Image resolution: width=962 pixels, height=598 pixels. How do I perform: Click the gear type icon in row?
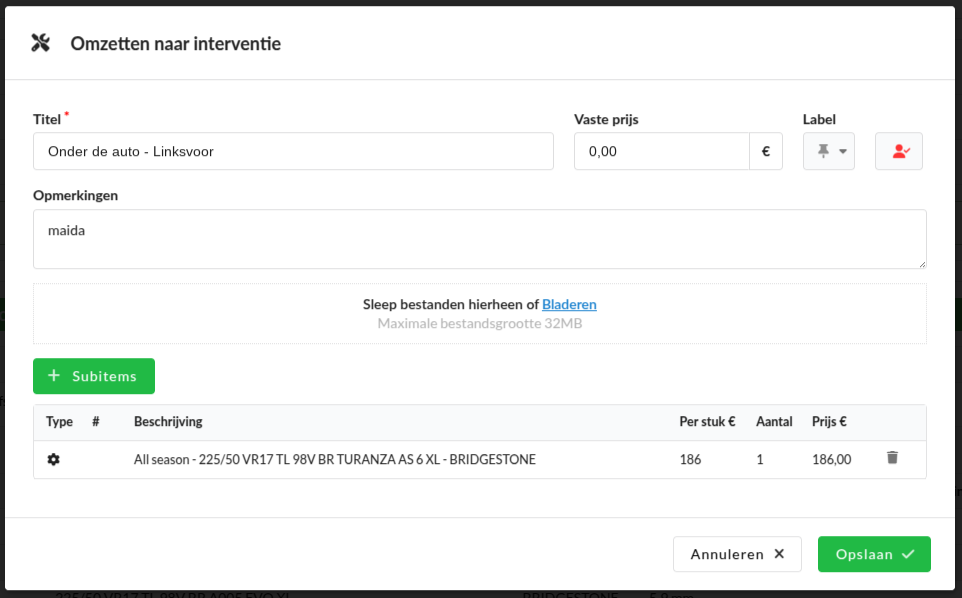click(53, 460)
